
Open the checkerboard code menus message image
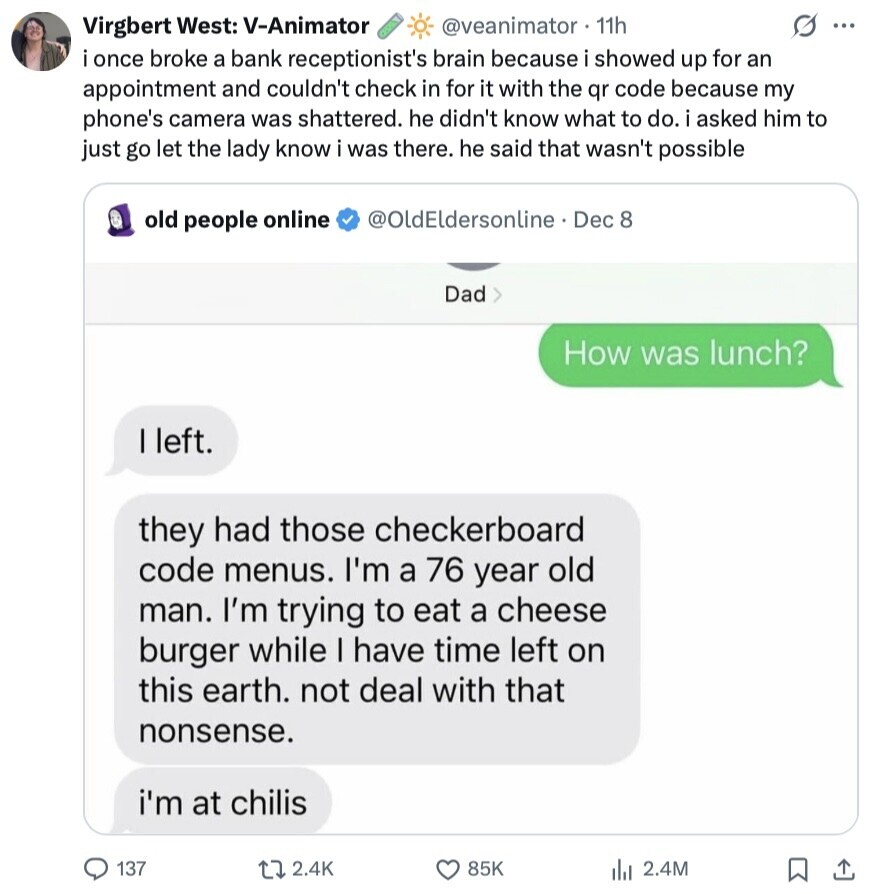point(376,630)
